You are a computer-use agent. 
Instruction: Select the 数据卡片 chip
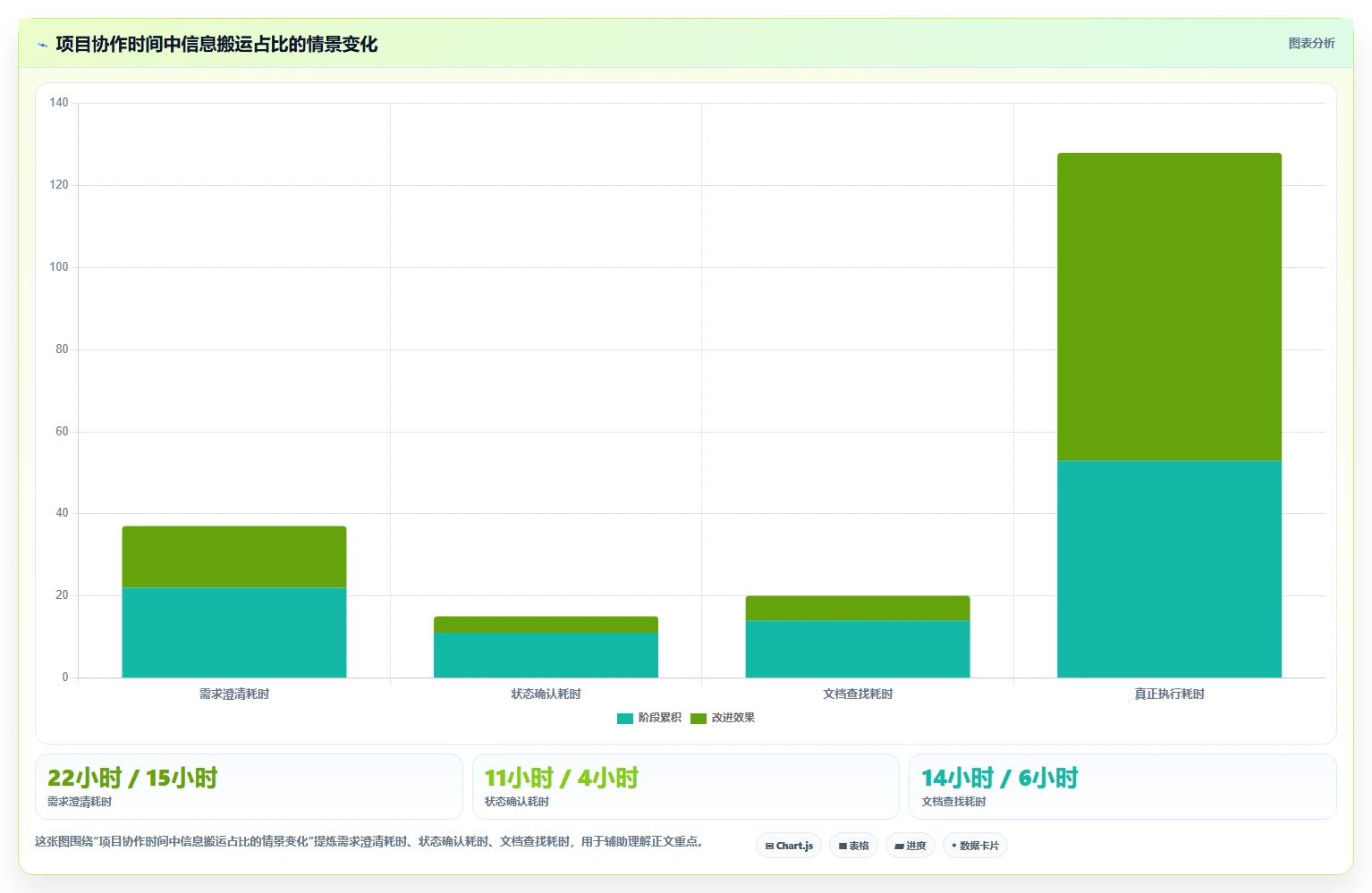coord(975,846)
